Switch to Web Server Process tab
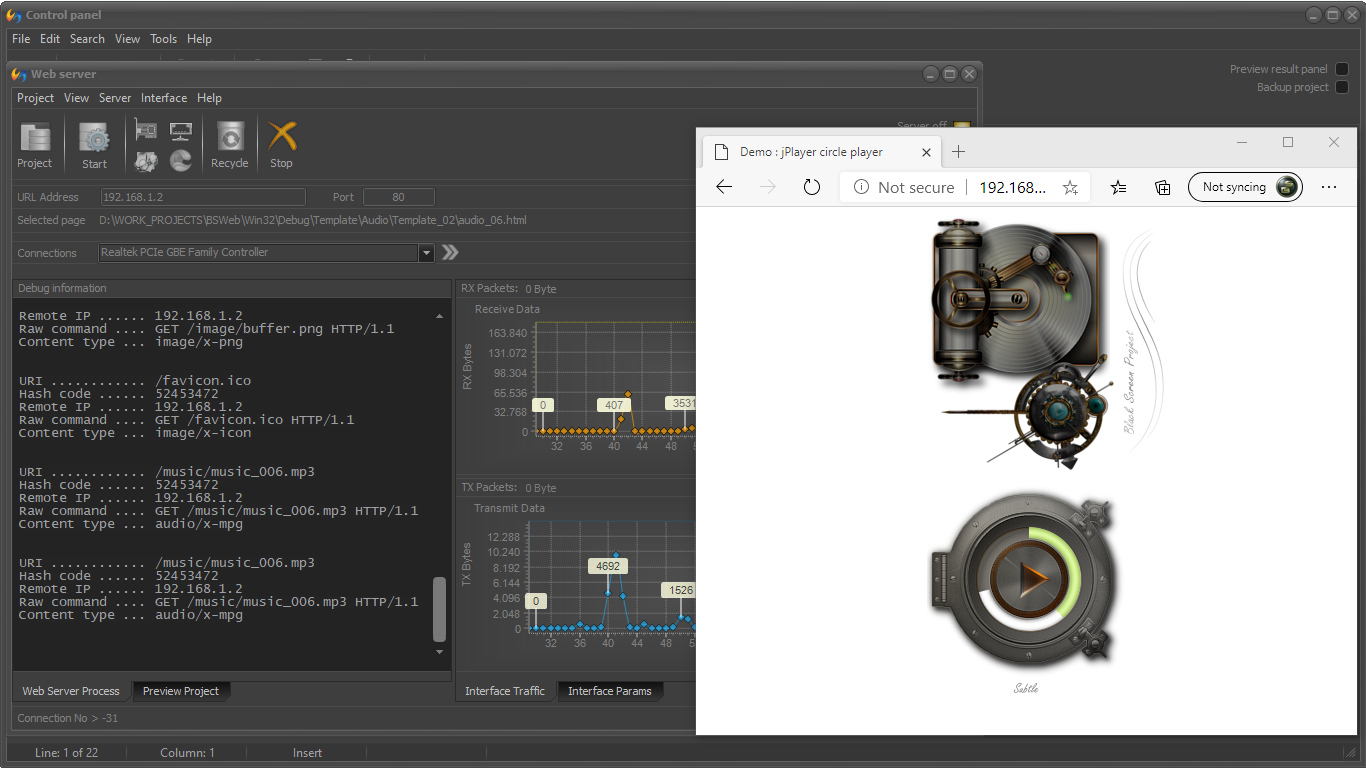The width and height of the screenshot is (1366, 768). pyautogui.click(x=71, y=691)
